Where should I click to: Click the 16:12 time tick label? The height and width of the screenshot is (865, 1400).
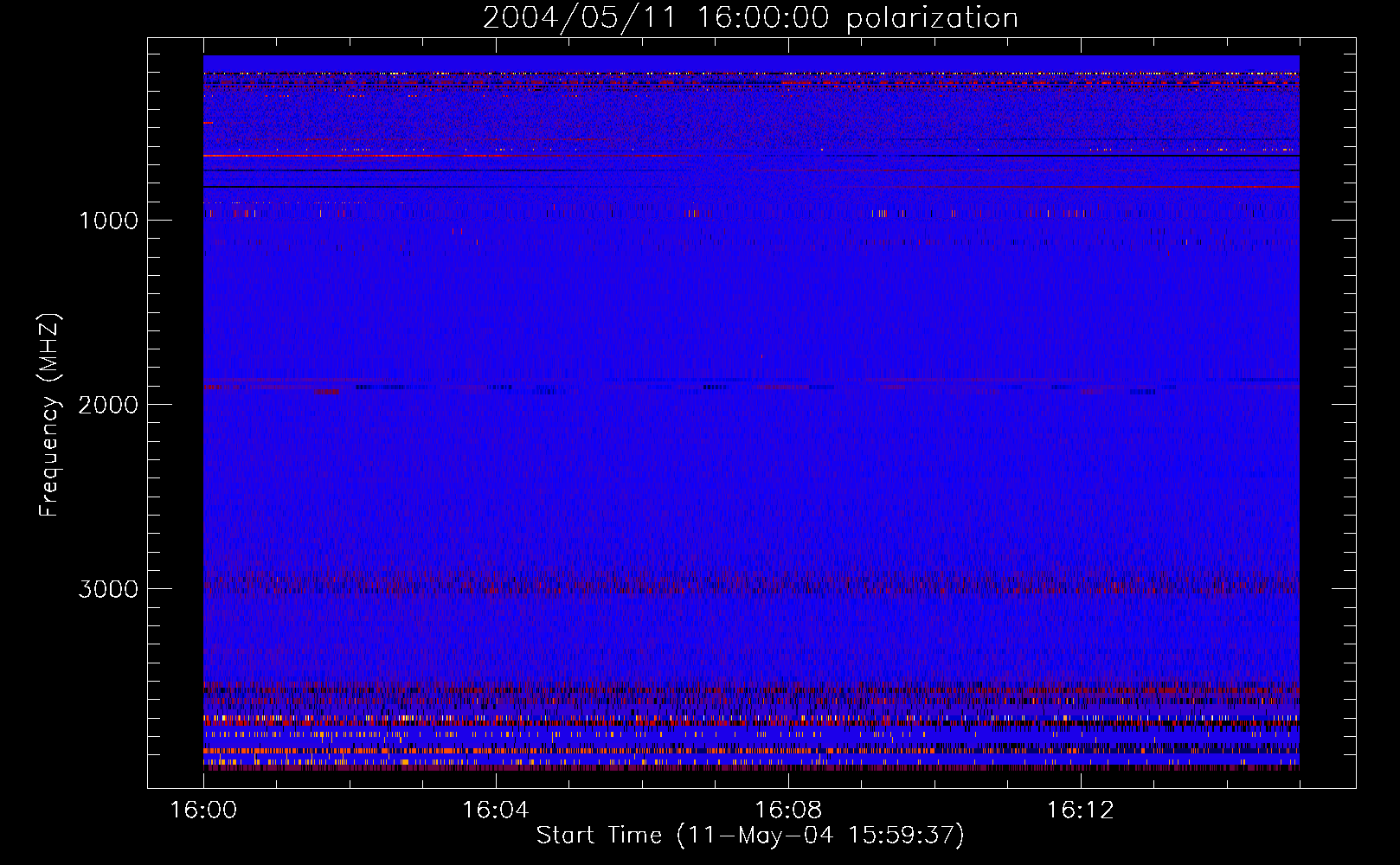(1081, 811)
